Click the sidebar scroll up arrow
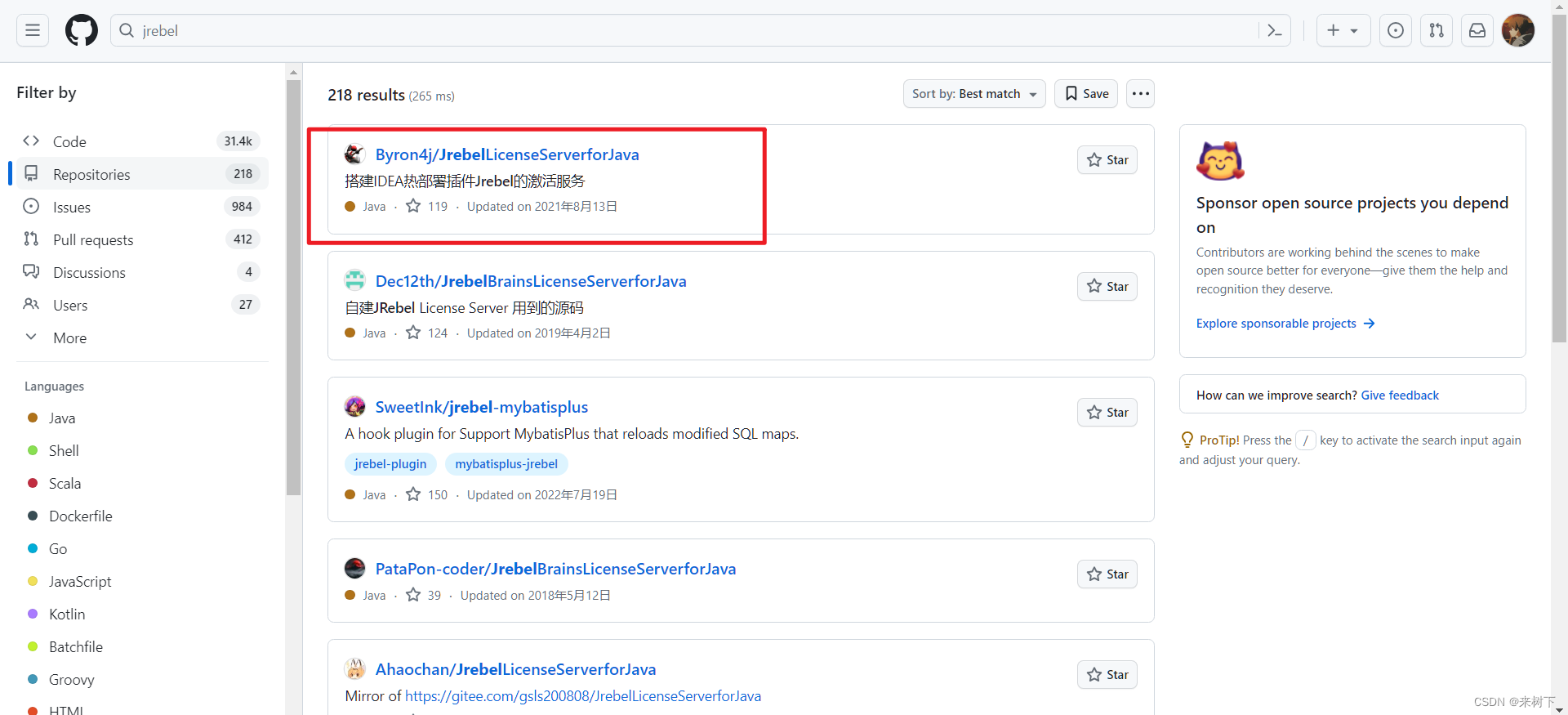1568x715 pixels. (x=294, y=72)
